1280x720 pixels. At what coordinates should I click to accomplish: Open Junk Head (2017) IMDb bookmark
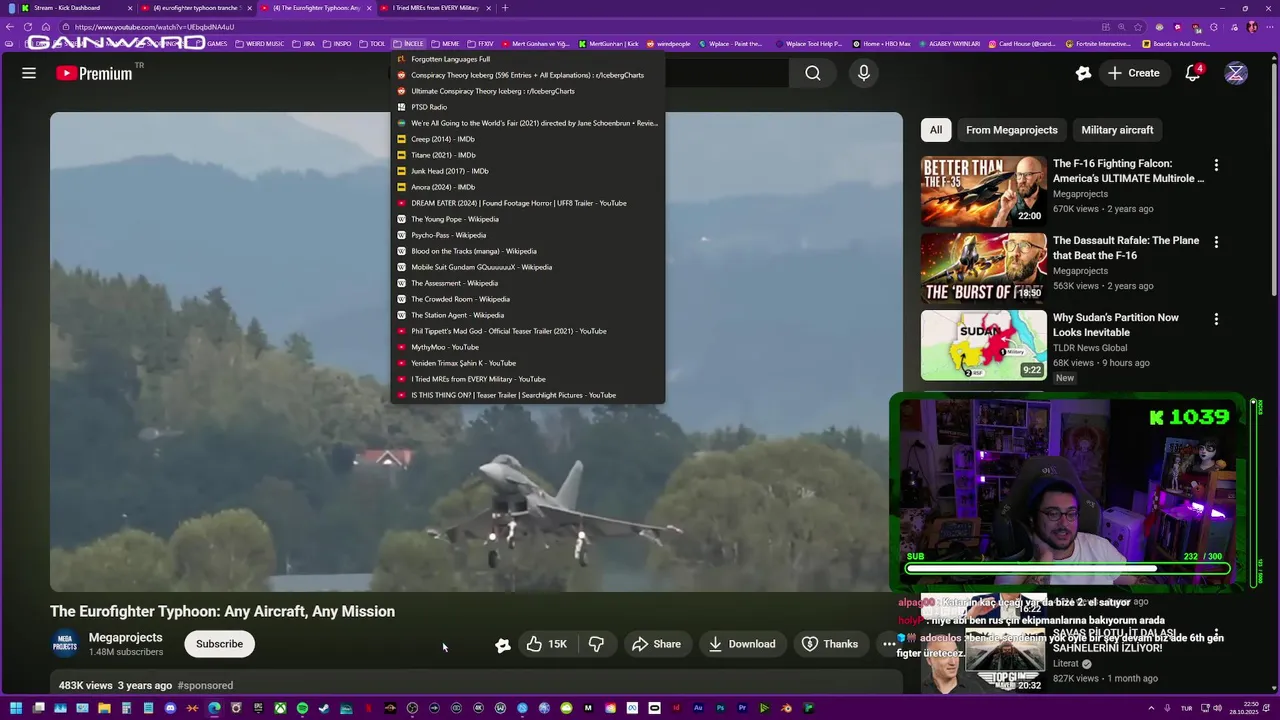coord(528,171)
